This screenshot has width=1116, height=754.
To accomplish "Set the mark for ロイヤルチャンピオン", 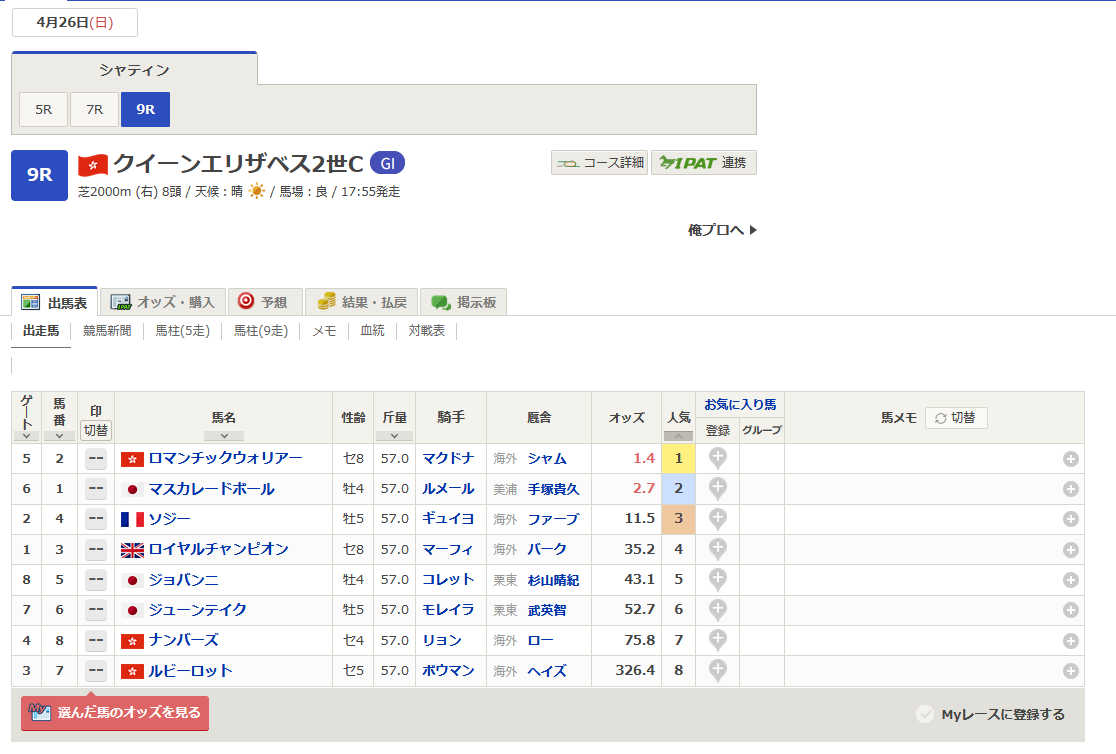I will 95,550.
